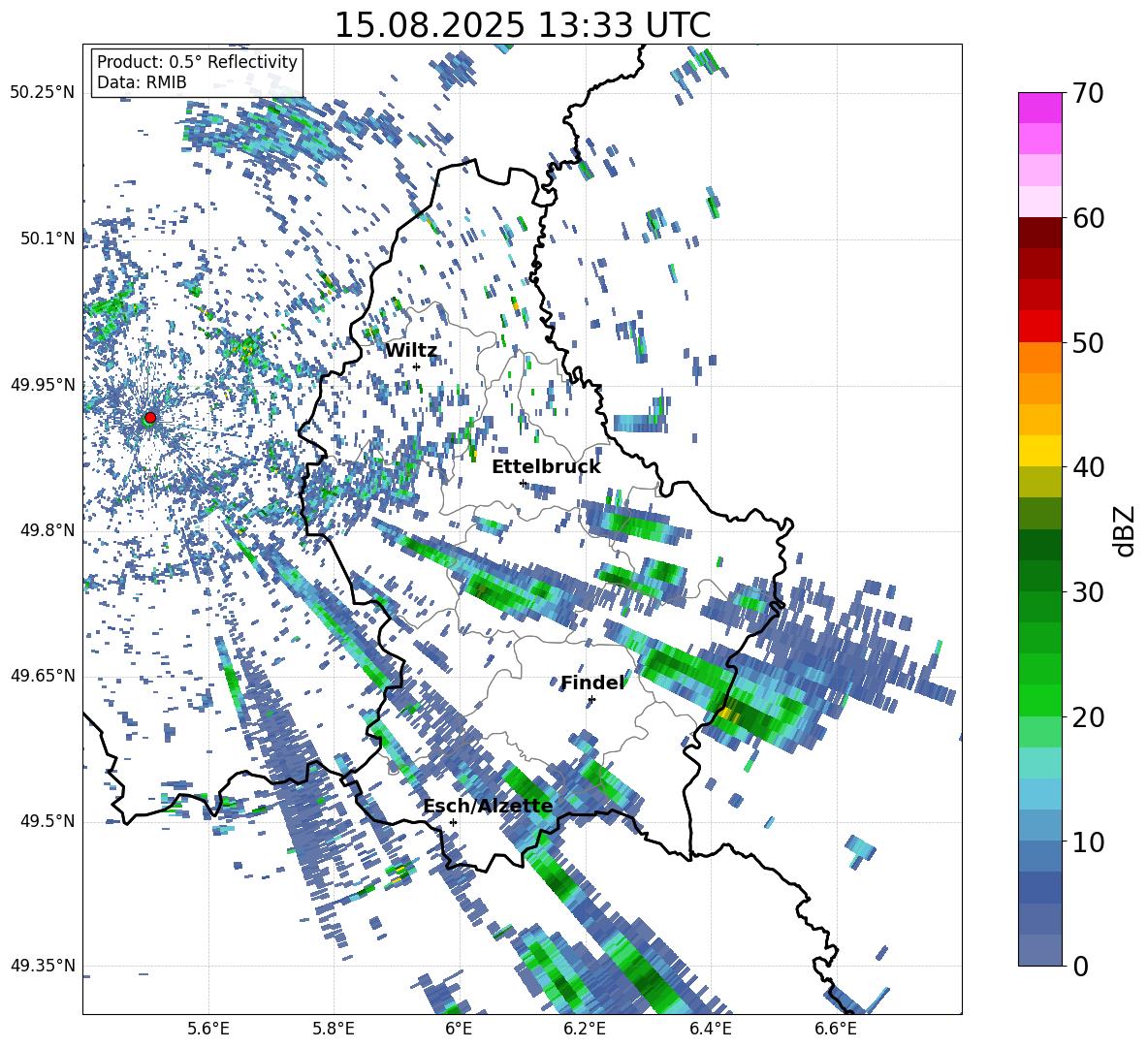Click the longitude label 5.6°E
1148x1048 pixels.
pyautogui.click(x=208, y=1029)
